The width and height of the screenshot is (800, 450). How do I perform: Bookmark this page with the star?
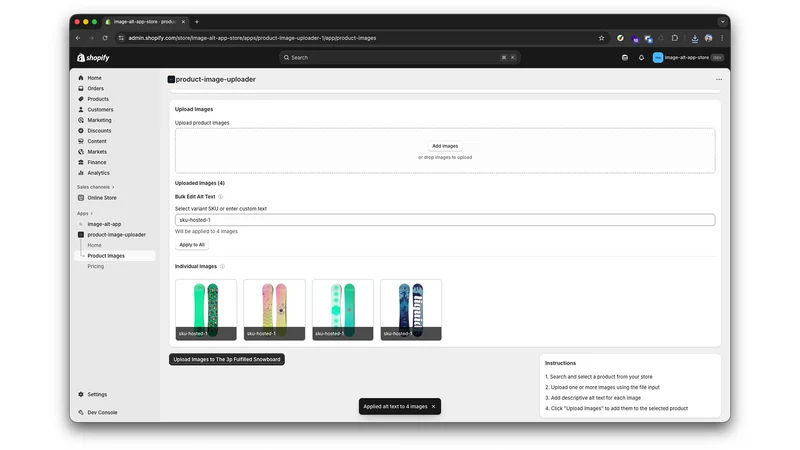(602, 38)
